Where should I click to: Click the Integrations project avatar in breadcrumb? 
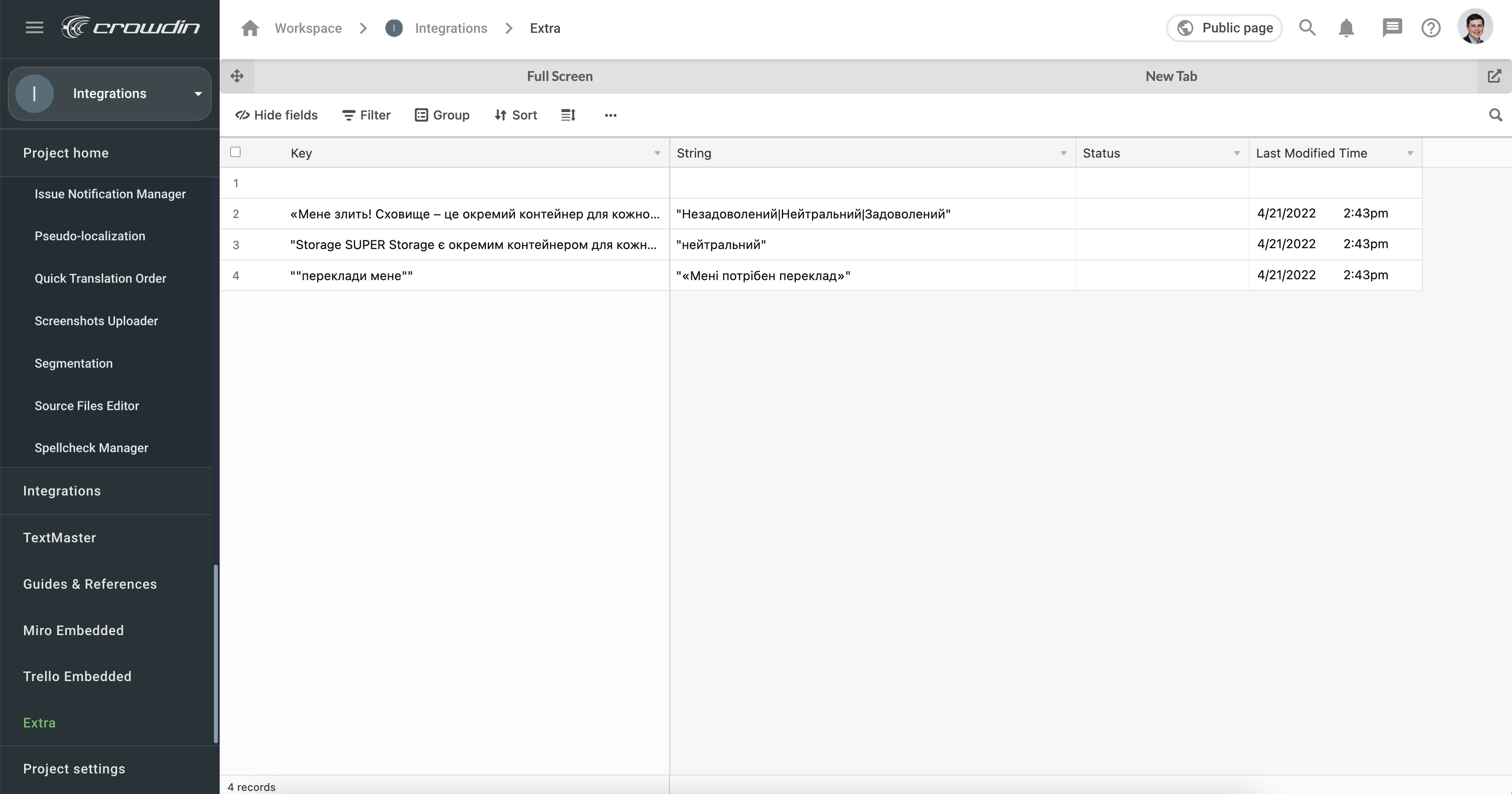pyautogui.click(x=394, y=28)
